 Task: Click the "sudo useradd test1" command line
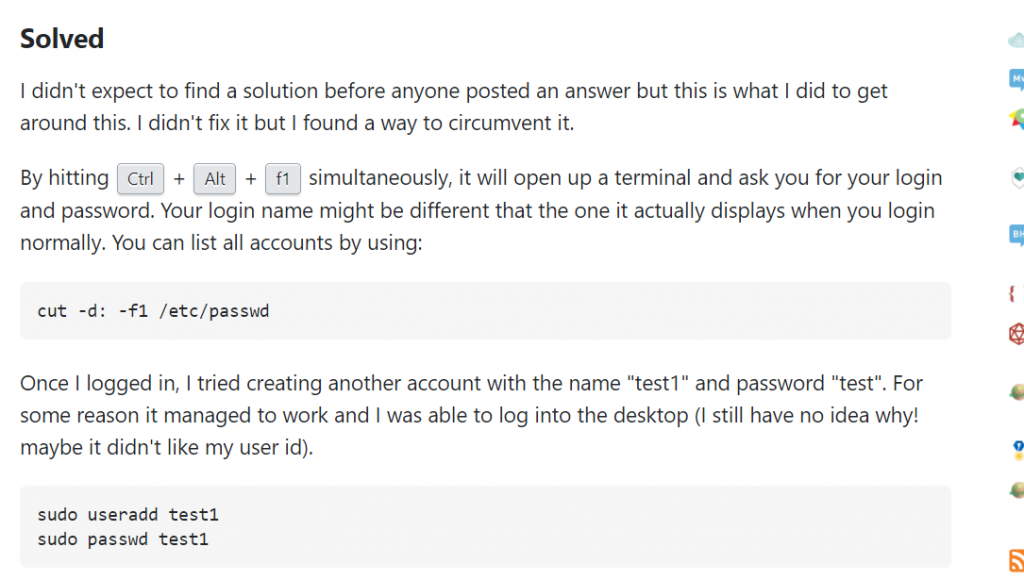coord(128,515)
